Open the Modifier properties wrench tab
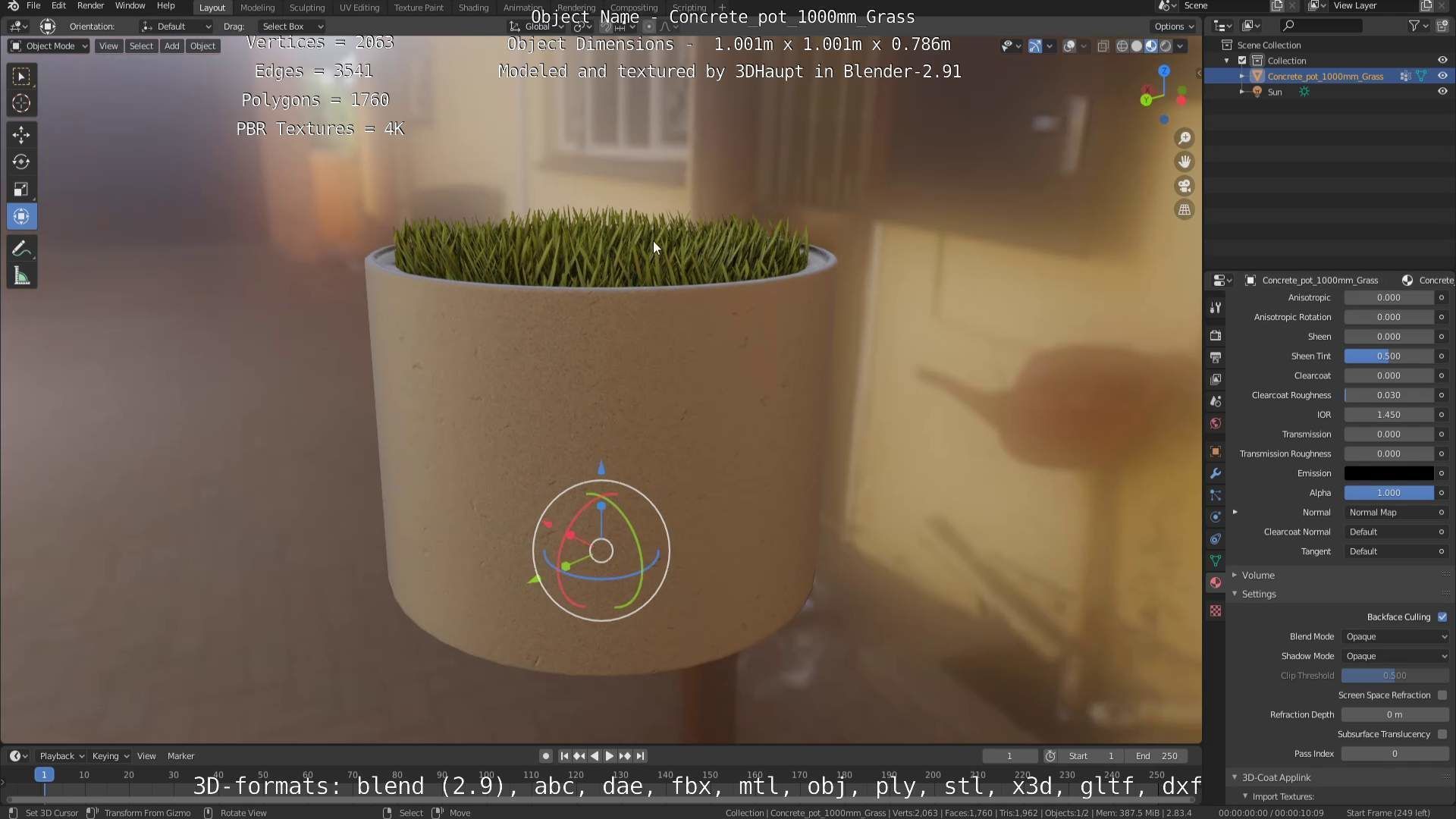Screen dimensions: 1456x819 click(1216, 473)
